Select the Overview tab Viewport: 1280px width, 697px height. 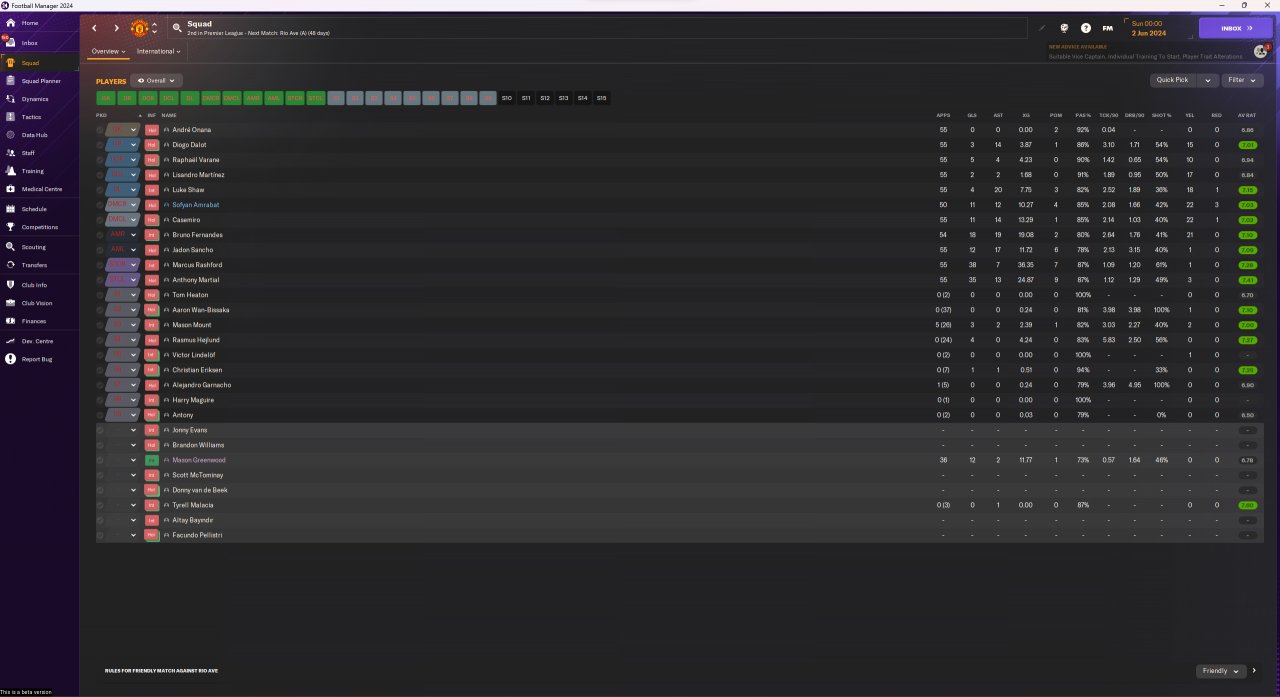pyautogui.click(x=108, y=51)
